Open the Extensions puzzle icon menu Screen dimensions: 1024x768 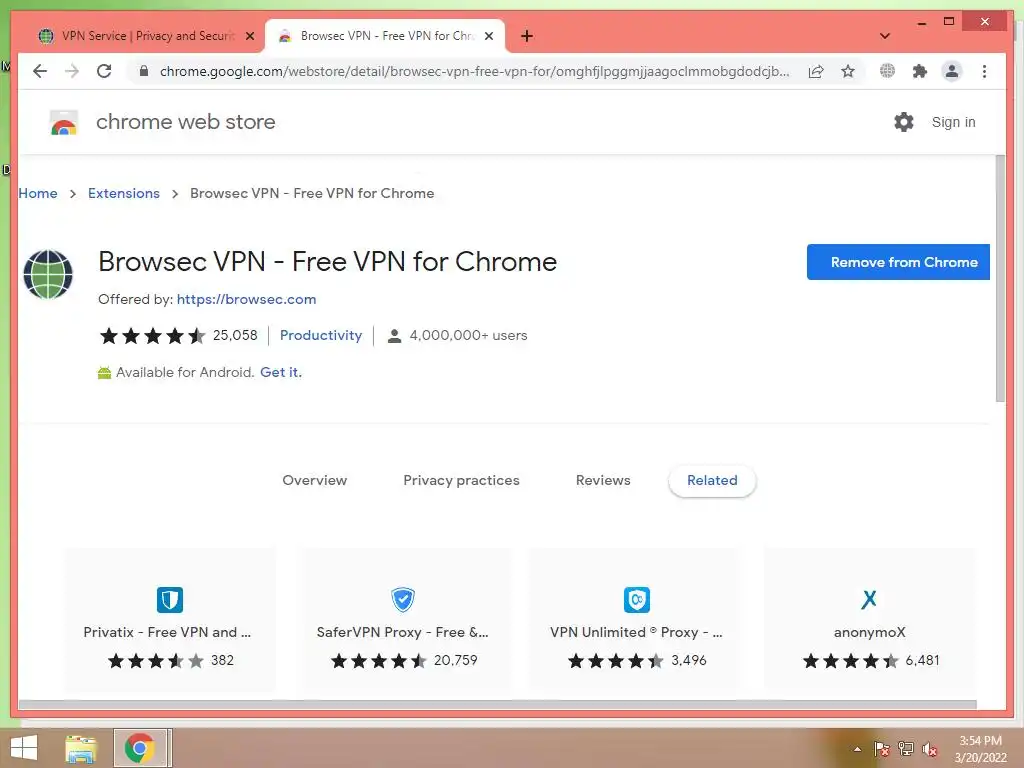pyautogui.click(x=920, y=71)
